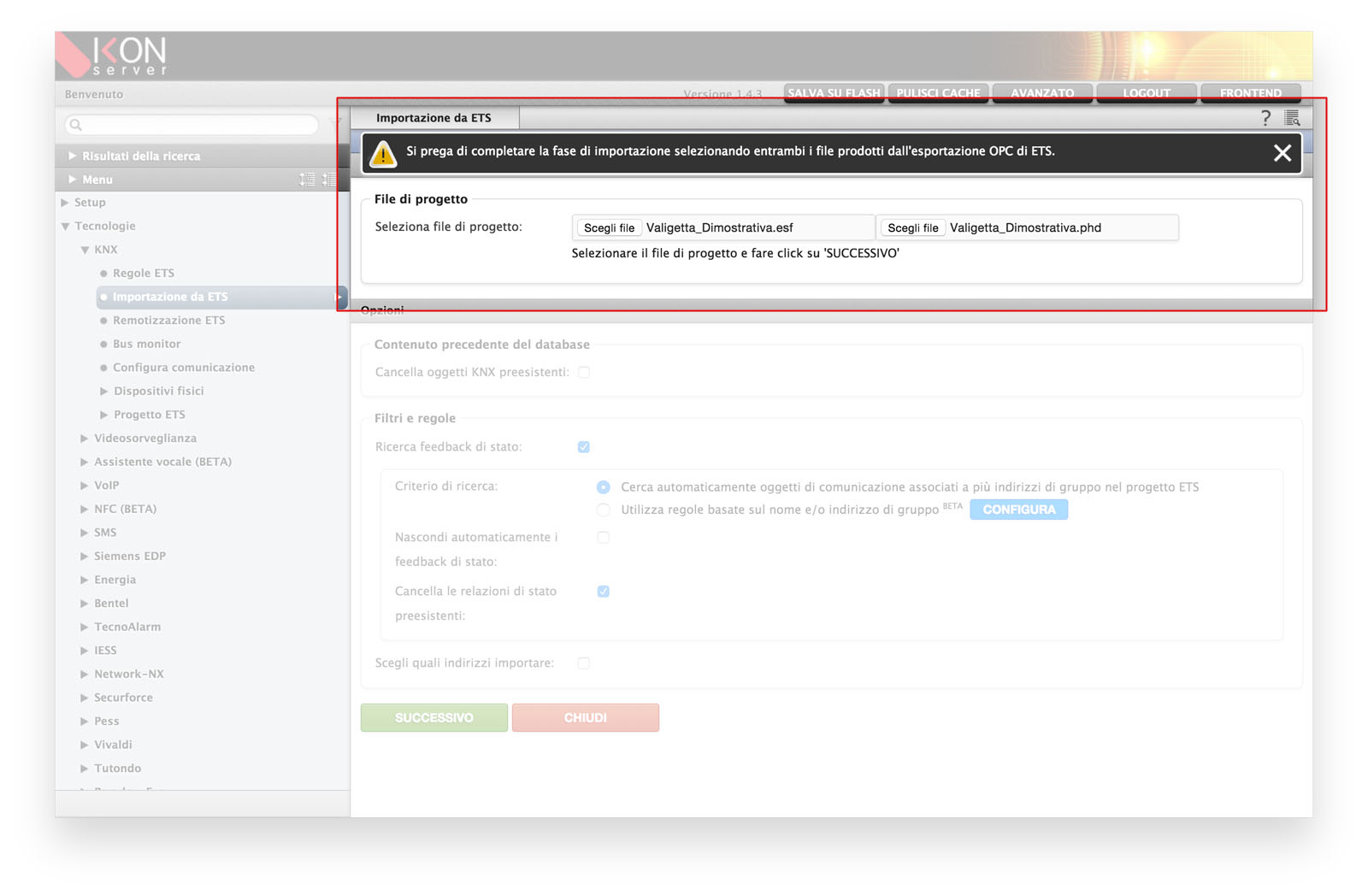Select the Importazione da ETS tab
This screenshot has height=896, width=1368.
pyautogui.click(x=434, y=118)
